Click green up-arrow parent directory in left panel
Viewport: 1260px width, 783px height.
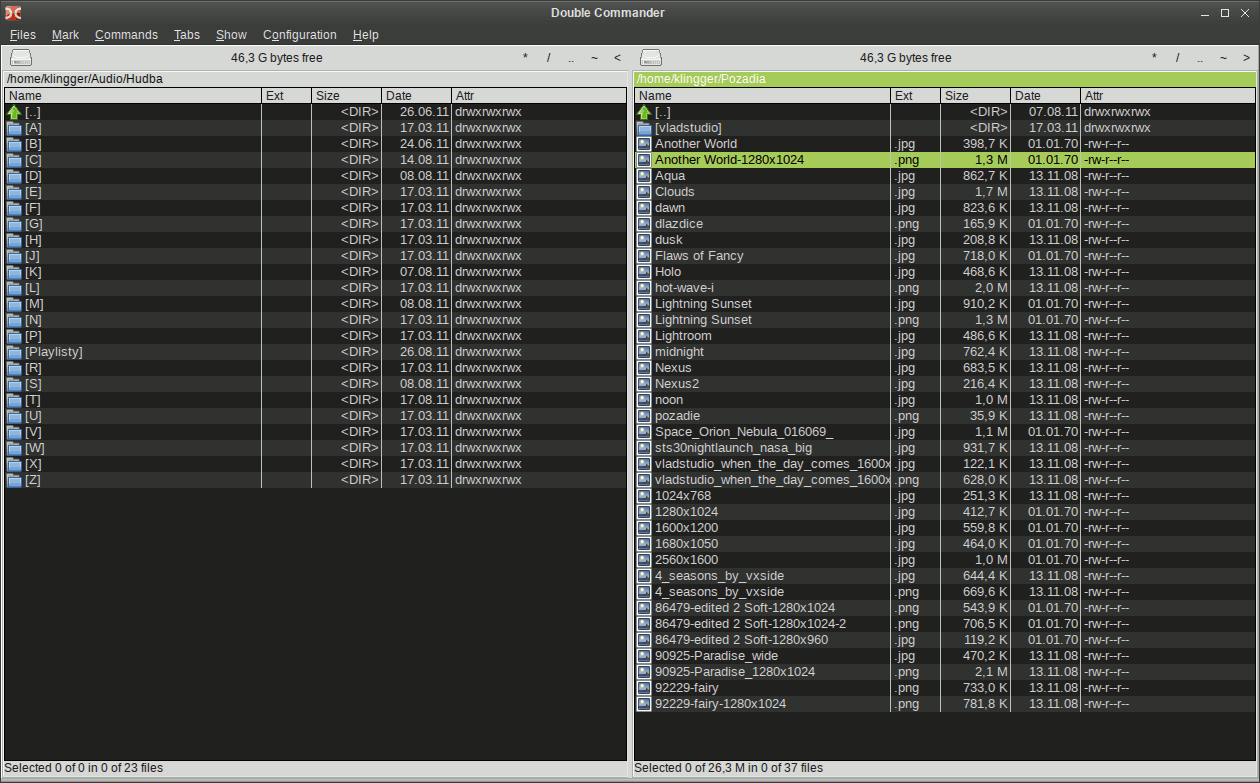click(x=14, y=112)
